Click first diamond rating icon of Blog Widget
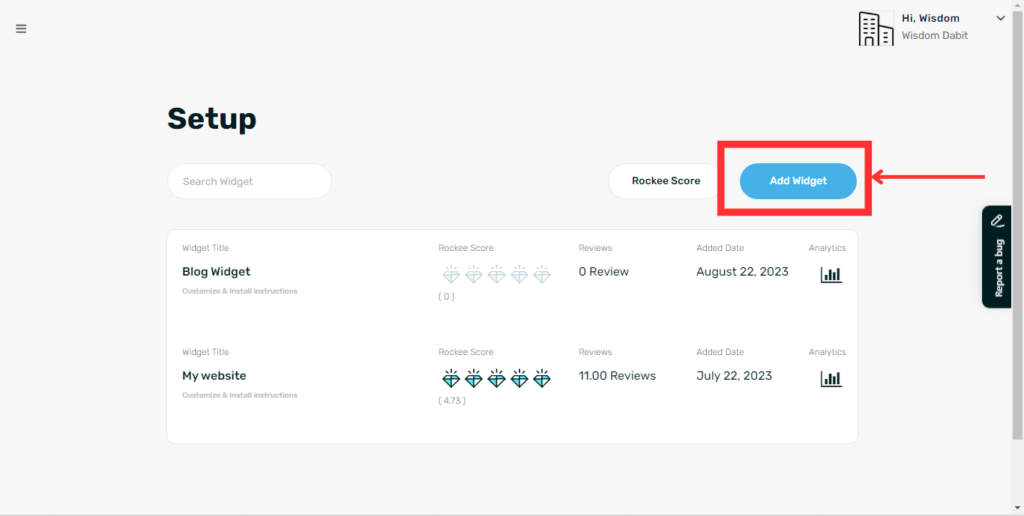Screen dimensions: 1024x516 click(451, 274)
